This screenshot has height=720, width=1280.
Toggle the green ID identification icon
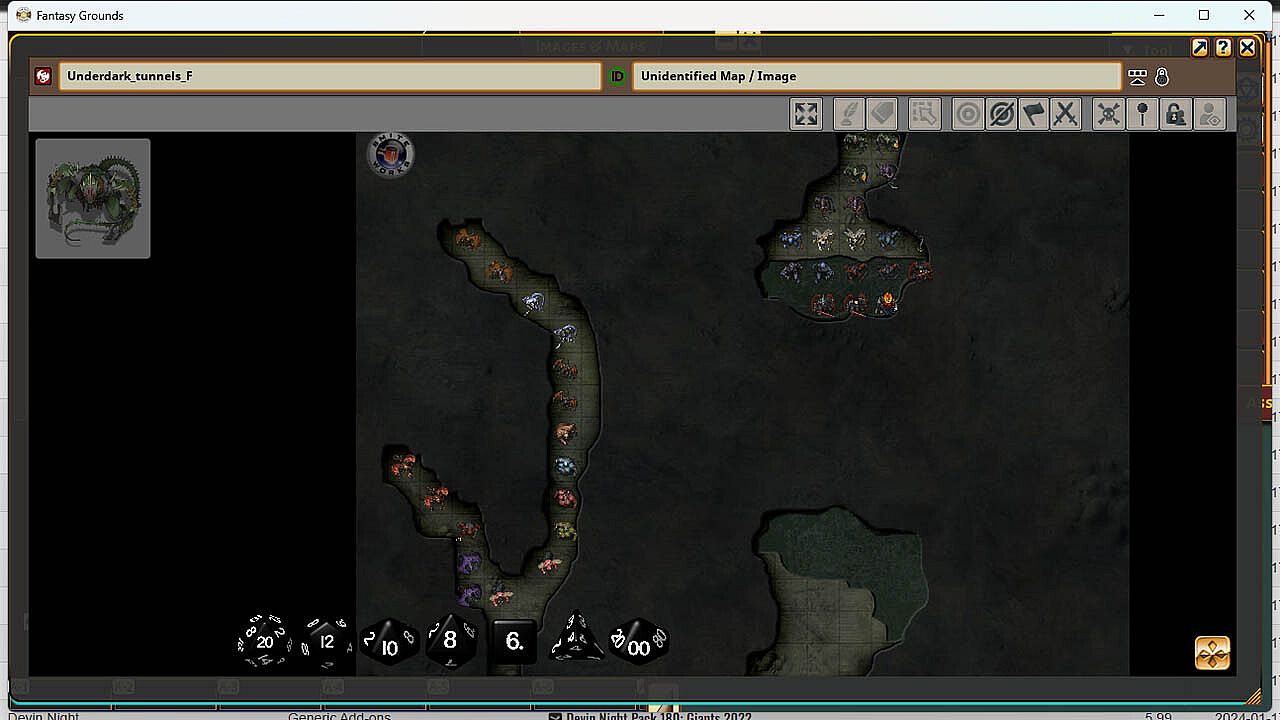pos(617,76)
